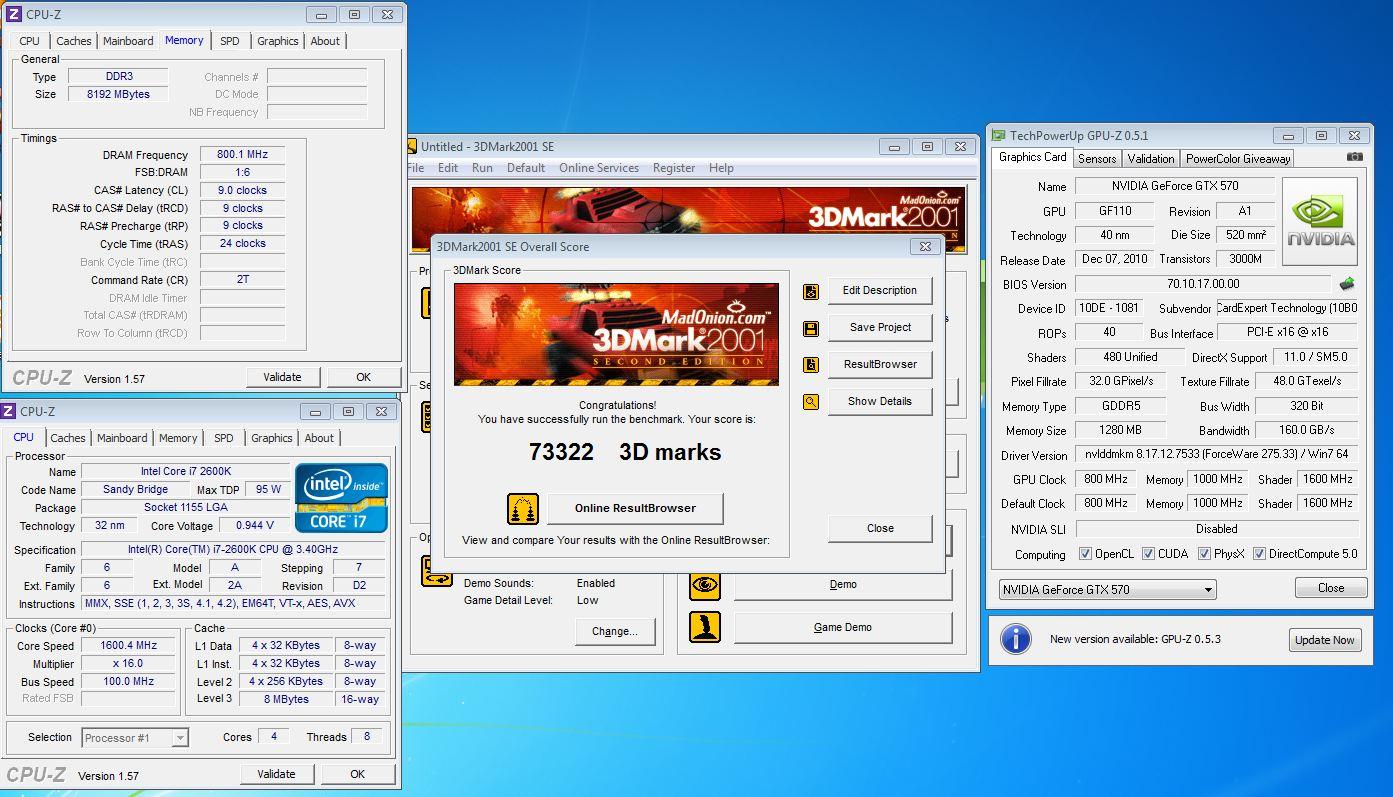Open the Processor #1 selection dropdown
The height and width of the screenshot is (797, 1393).
point(134,738)
